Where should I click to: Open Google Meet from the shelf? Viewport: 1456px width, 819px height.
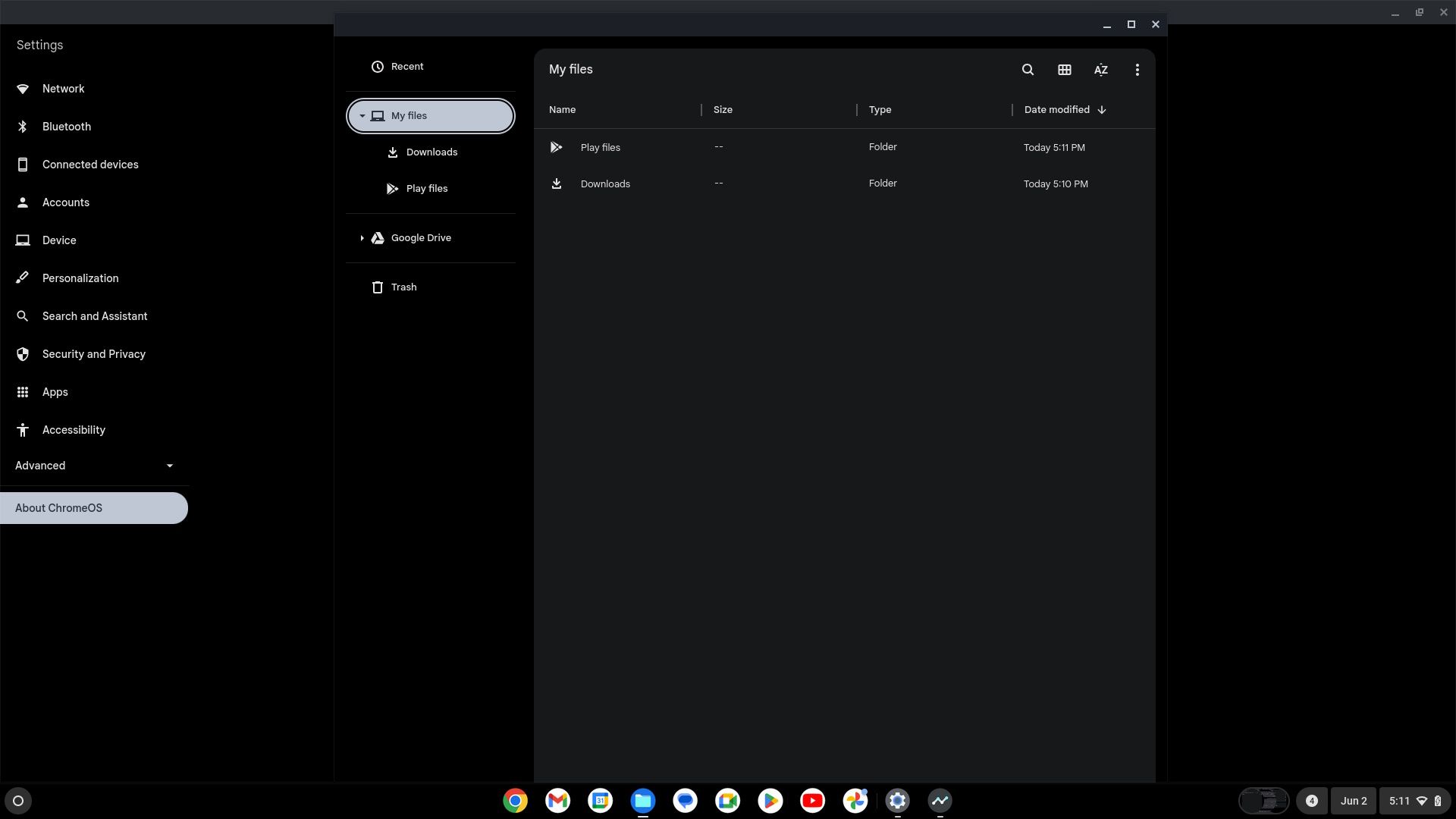(728, 801)
